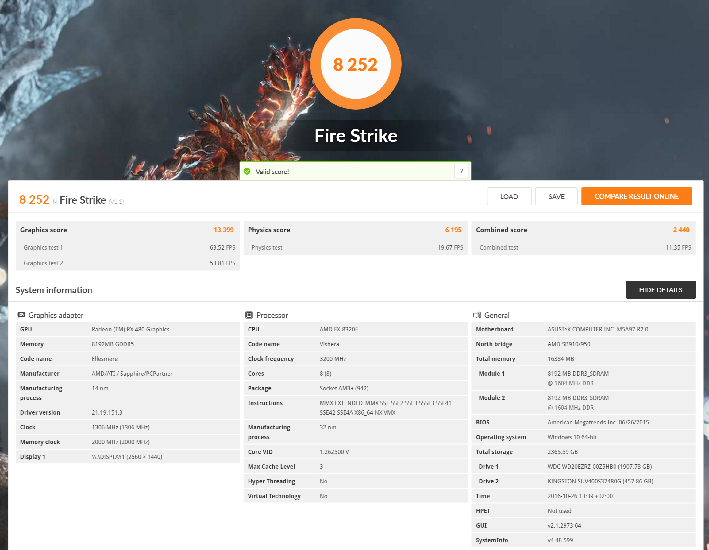Click the Cores row
This screenshot has height=550, width=709.
[356, 374]
